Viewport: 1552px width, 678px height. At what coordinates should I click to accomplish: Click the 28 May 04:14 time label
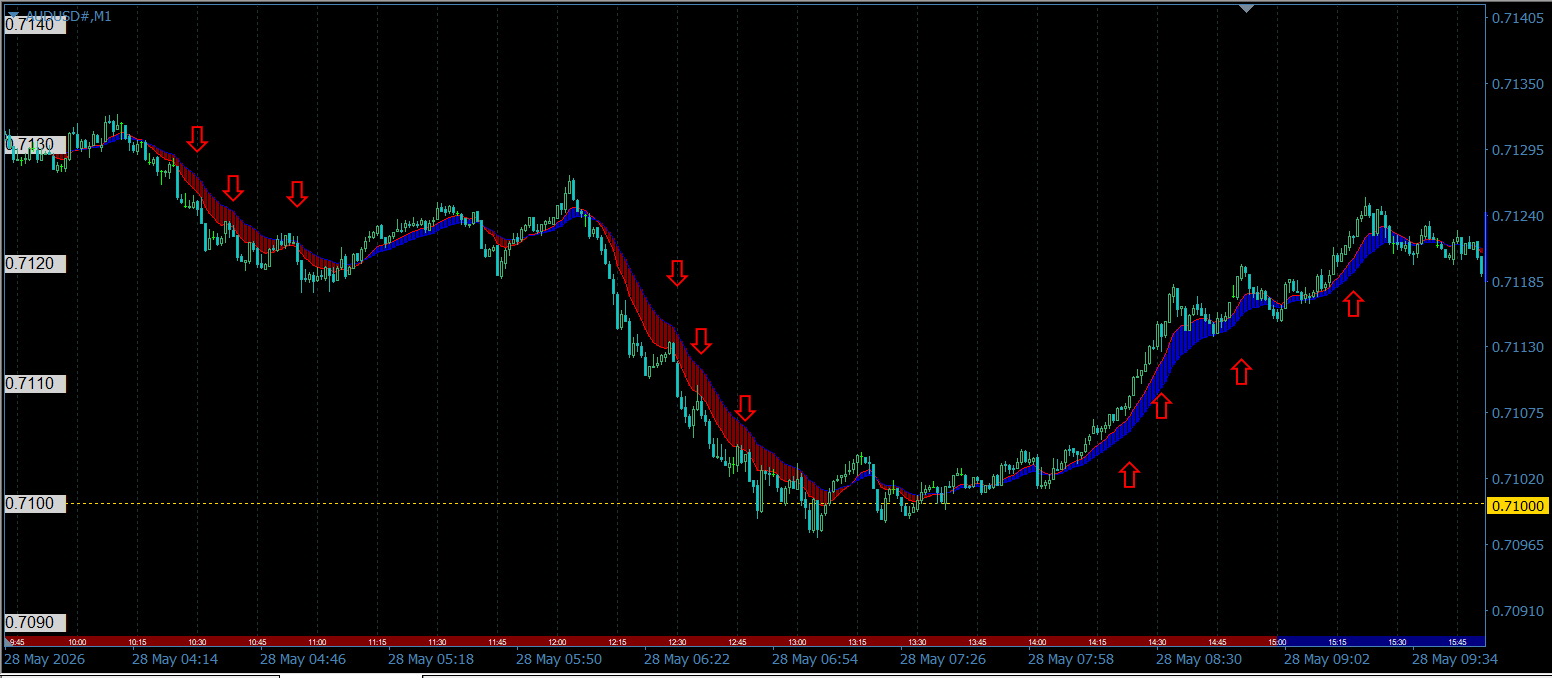click(x=175, y=659)
